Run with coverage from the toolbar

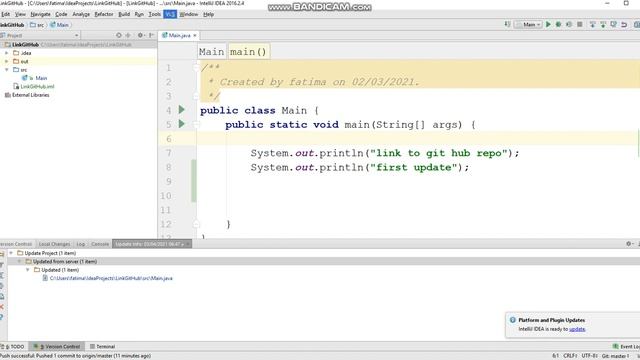569,24
